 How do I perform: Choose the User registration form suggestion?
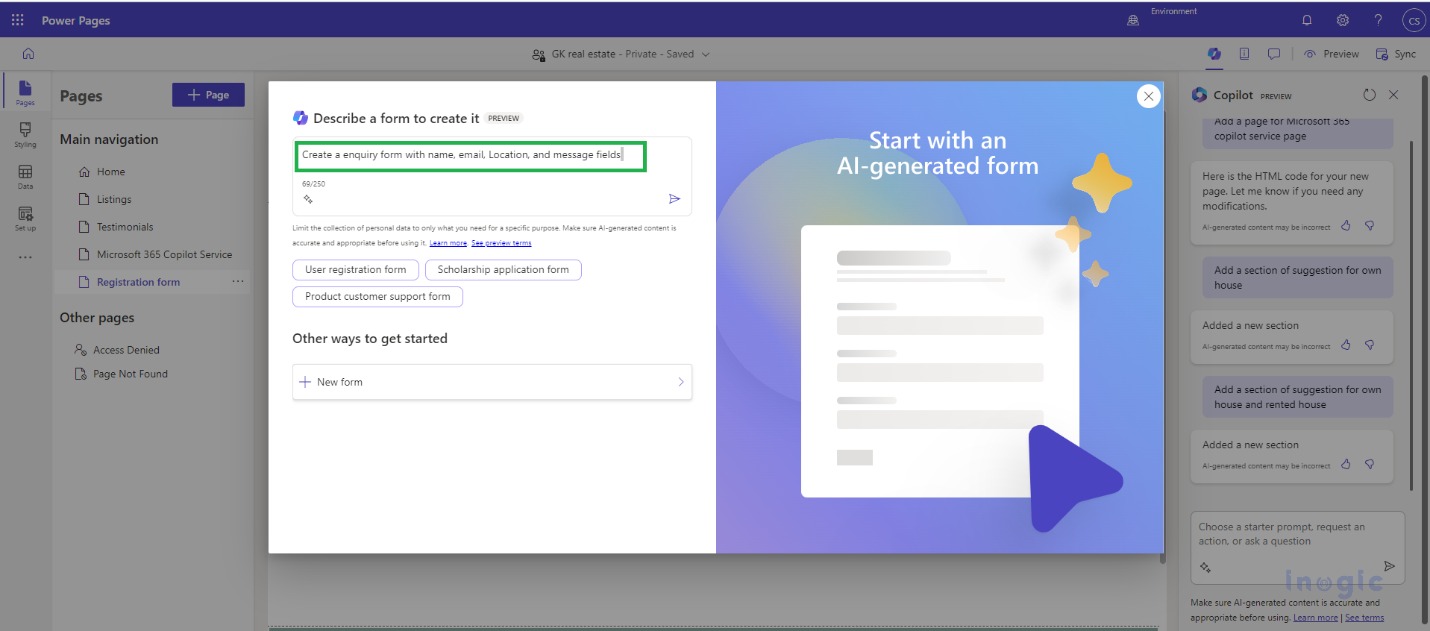(355, 270)
